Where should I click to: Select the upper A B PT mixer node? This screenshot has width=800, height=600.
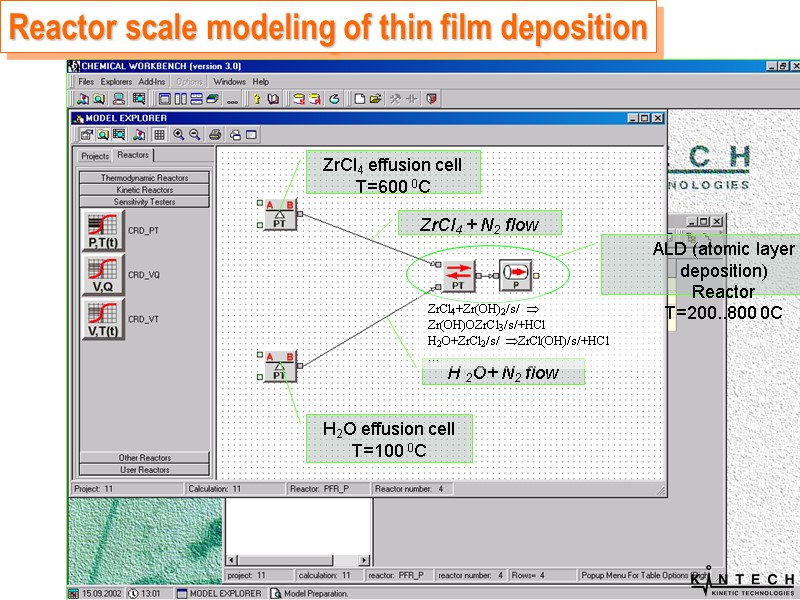click(280, 214)
